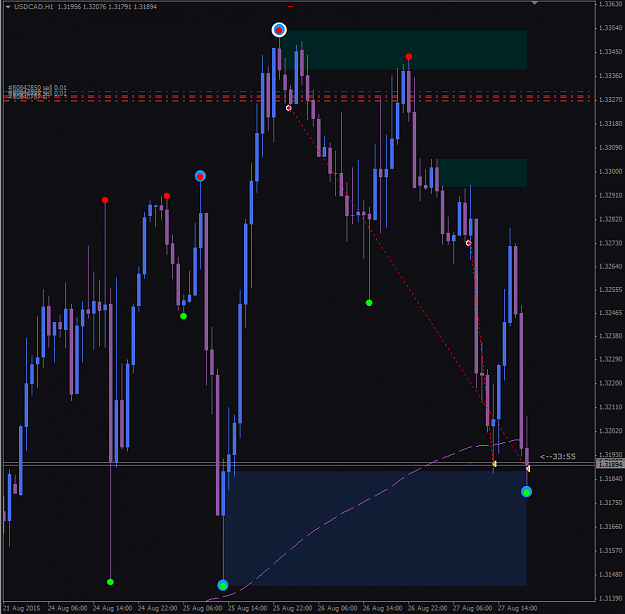Select the red dot above the 24 Aug 22:00 high

(167, 196)
